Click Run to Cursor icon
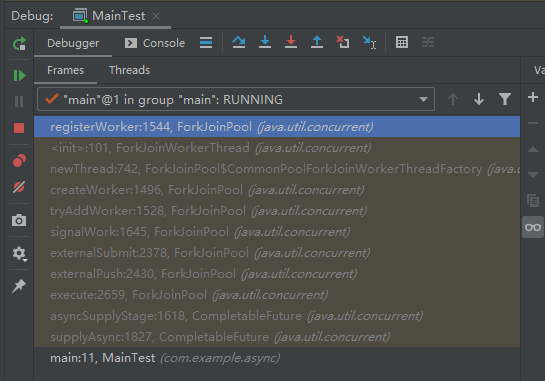This screenshot has width=545, height=381. [369, 42]
